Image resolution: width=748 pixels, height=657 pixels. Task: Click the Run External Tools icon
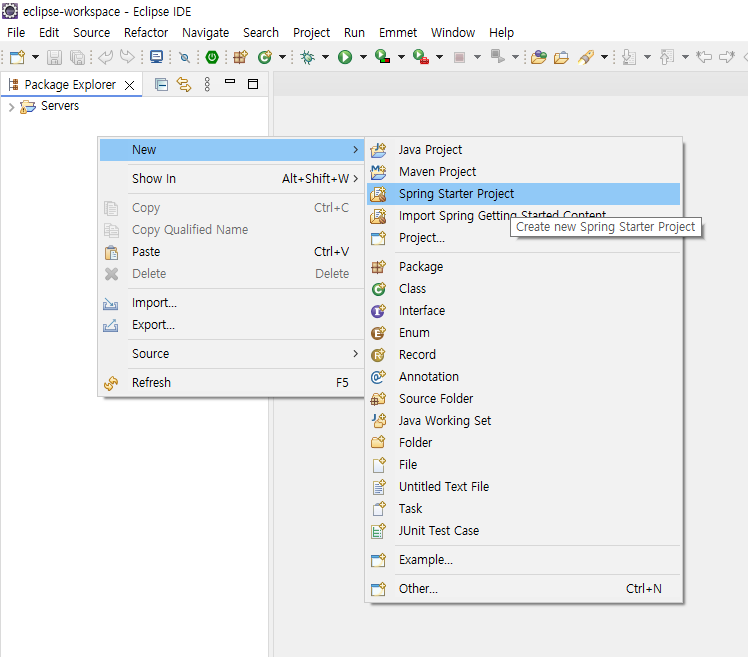[x=421, y=57]
